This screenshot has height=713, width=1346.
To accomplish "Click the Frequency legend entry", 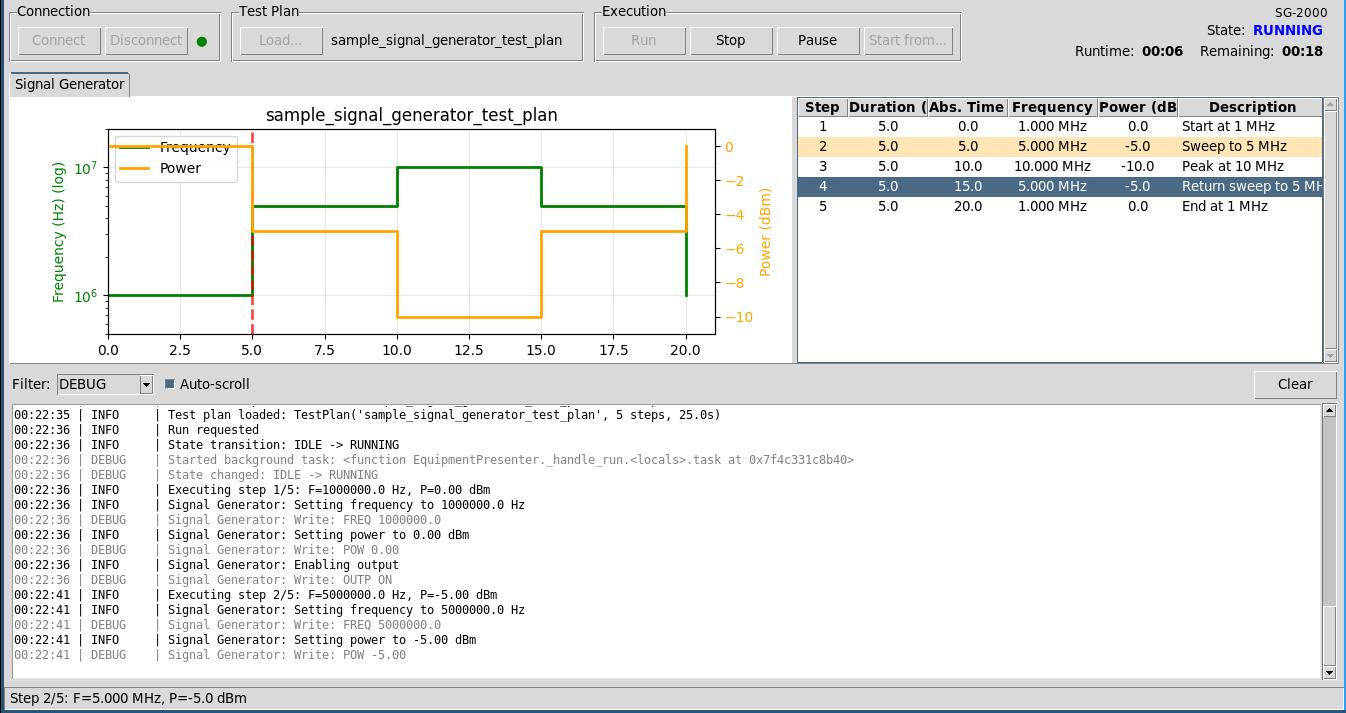I will (176, 147).
